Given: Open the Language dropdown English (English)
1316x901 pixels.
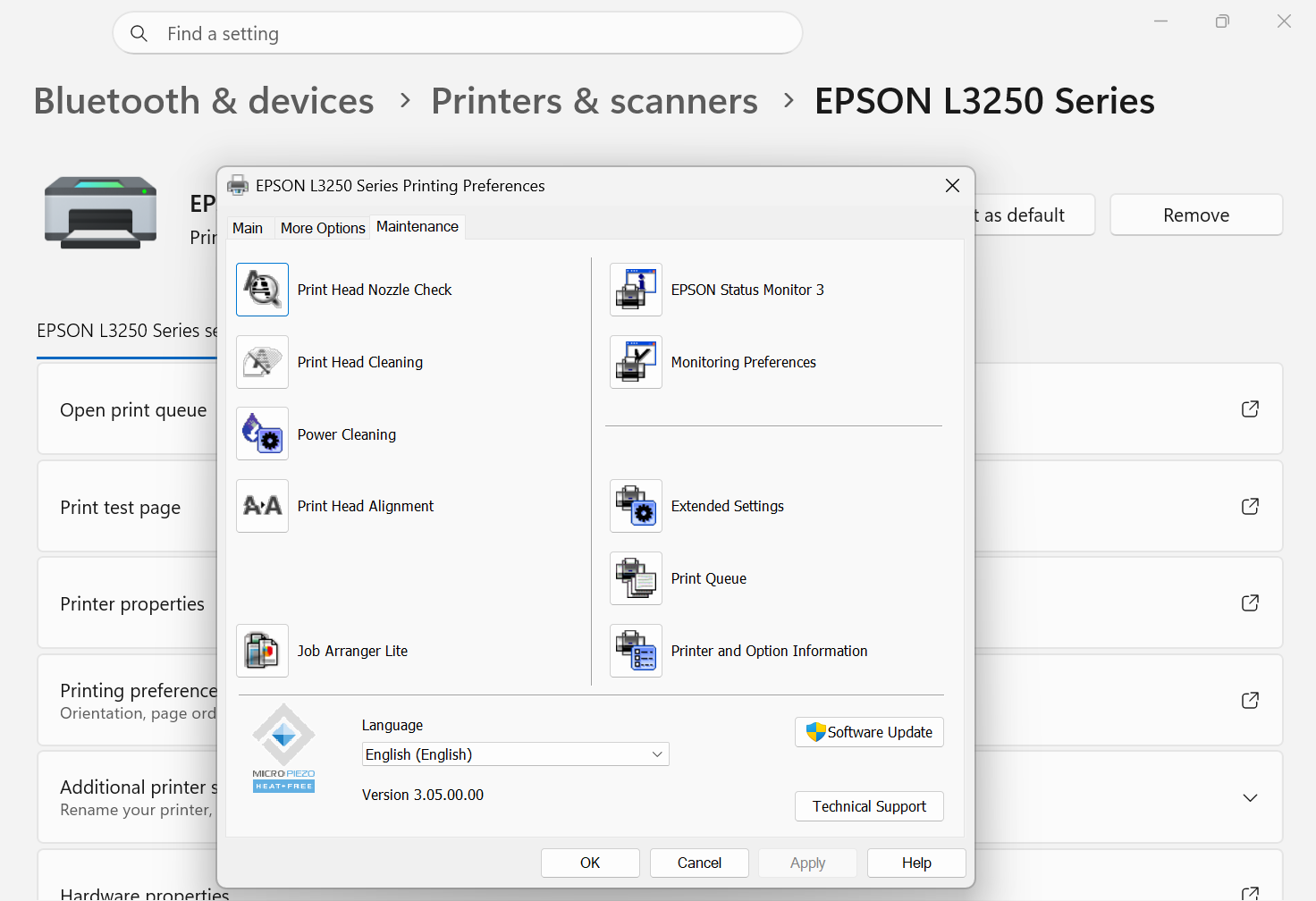Looking at the screenshot, I should pyautogui.click(x=515, y=754).
